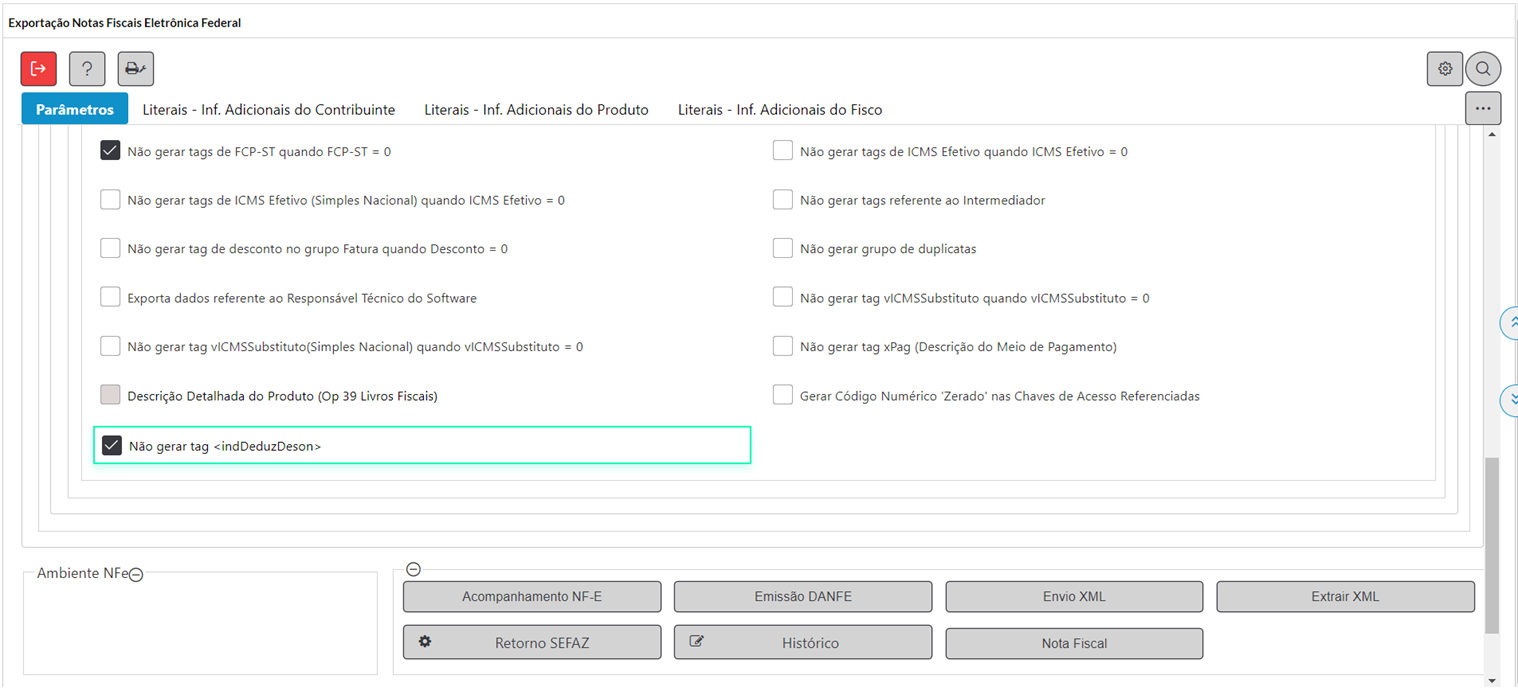The image size is (1518, 691).
Task: Open the three-dots more options button
Action: pos(1482,108)
